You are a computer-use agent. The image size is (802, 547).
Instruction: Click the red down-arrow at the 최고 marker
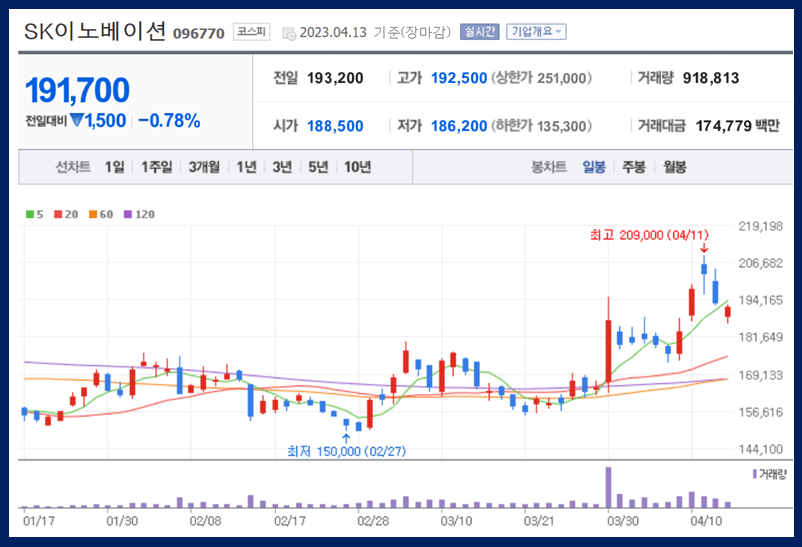[704, 248]
